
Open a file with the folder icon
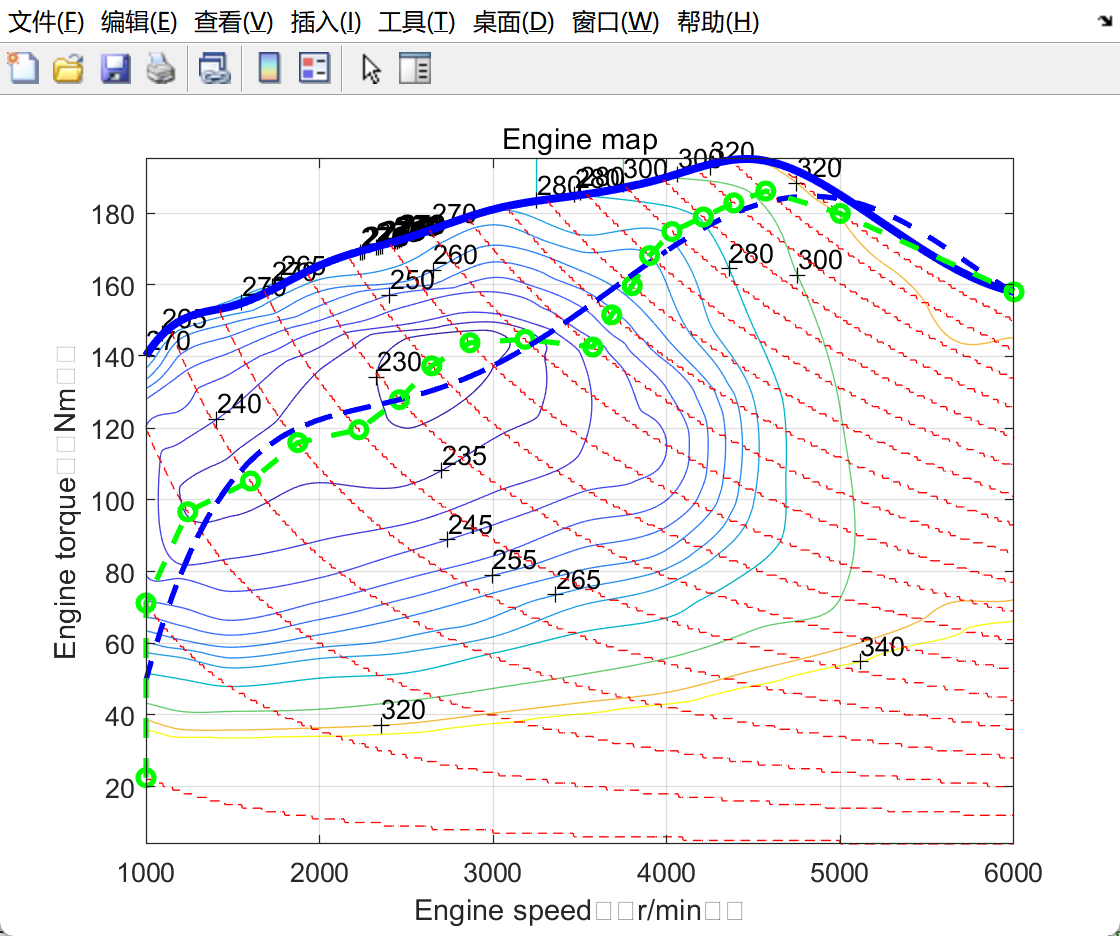point(67,69)
